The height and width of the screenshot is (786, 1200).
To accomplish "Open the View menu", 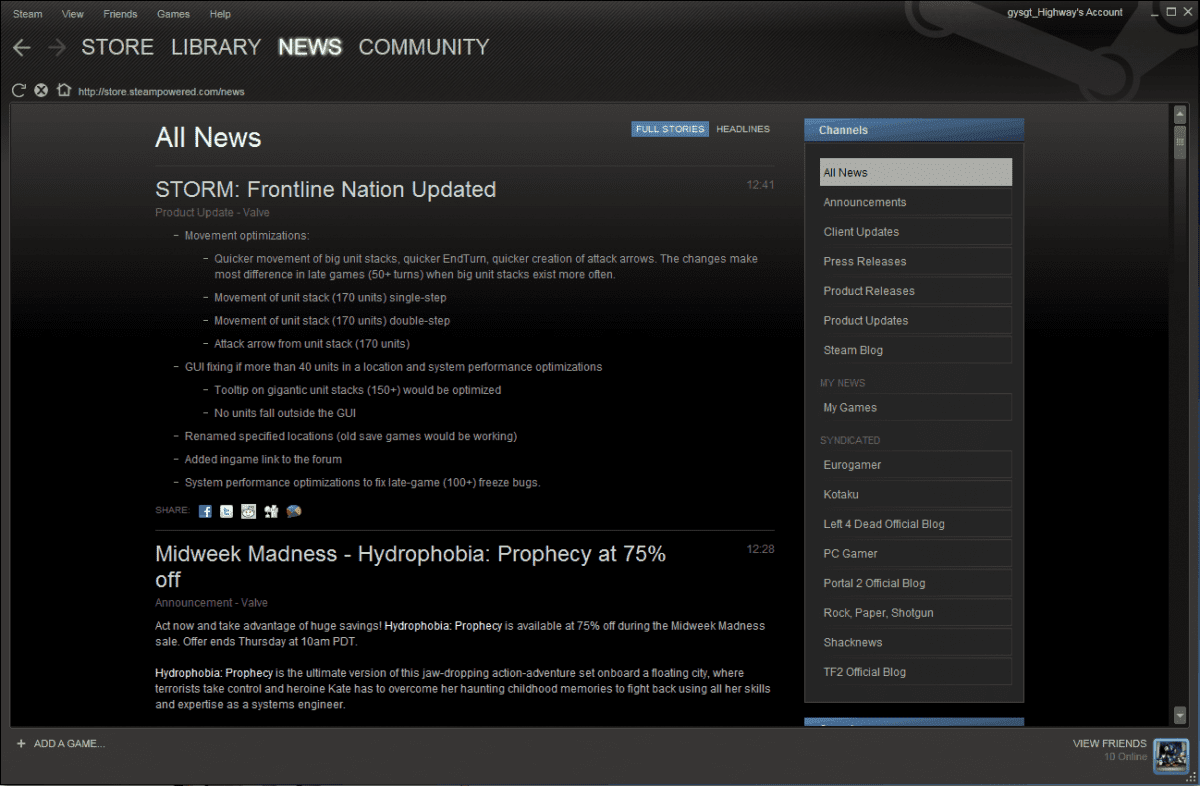I will pyautogui.click(x=72, y=13).
